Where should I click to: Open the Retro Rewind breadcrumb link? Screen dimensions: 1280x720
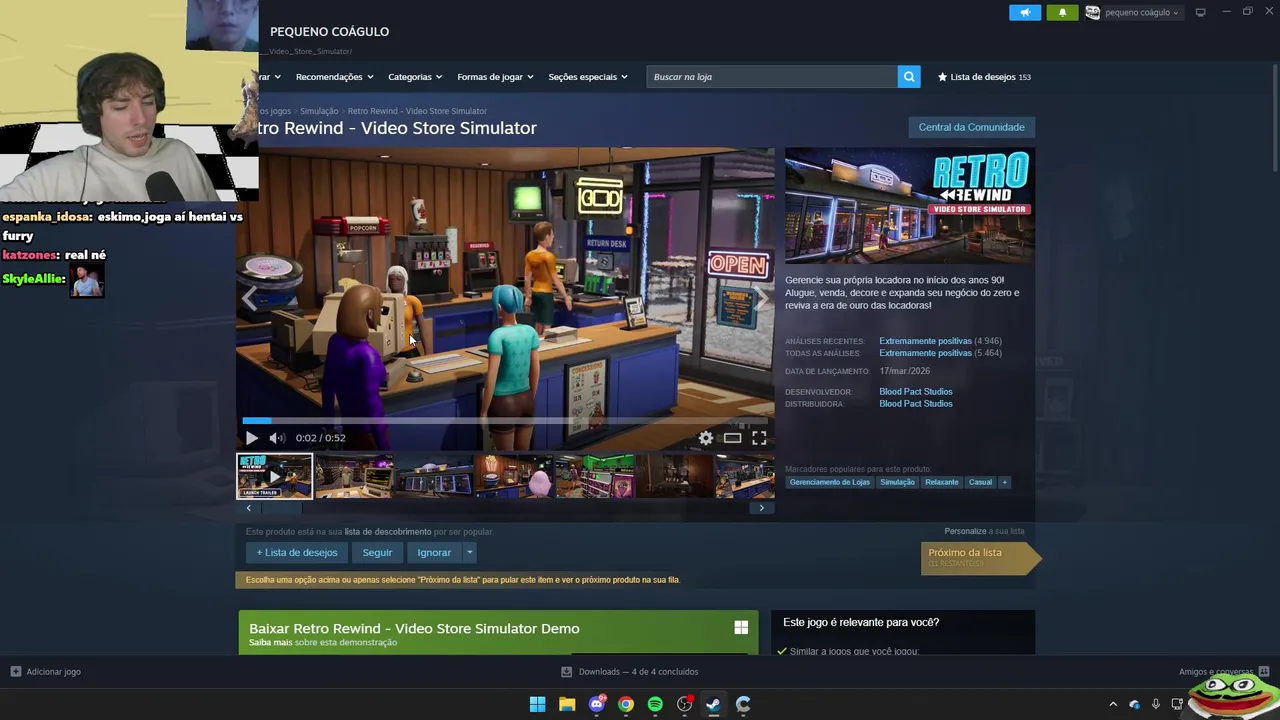coord(417,111)
